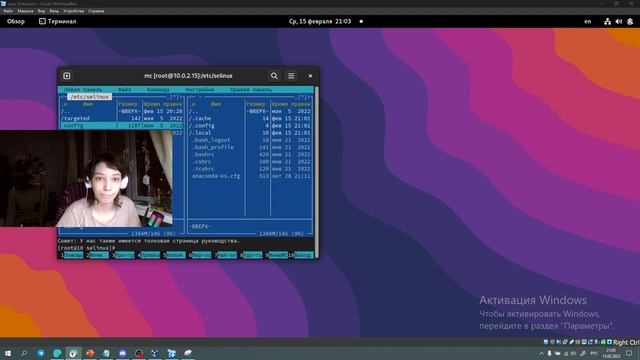Select the '/.local' directory in right panel
The width and height of the screenshot is (640, 360).
(250, 133)
